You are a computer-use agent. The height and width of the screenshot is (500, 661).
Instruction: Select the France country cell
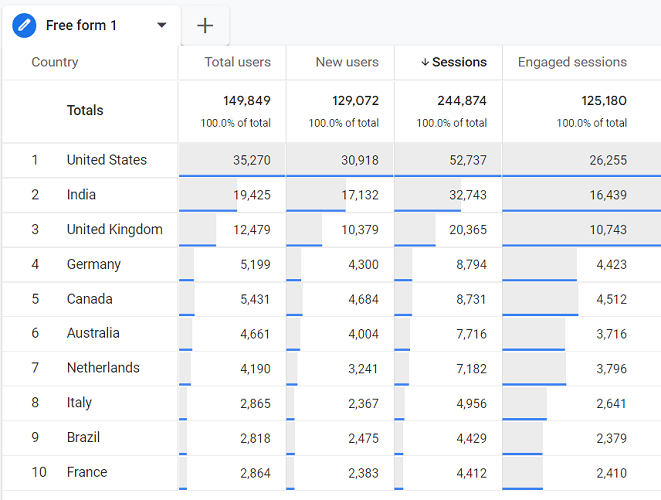(x=87, y=472)
